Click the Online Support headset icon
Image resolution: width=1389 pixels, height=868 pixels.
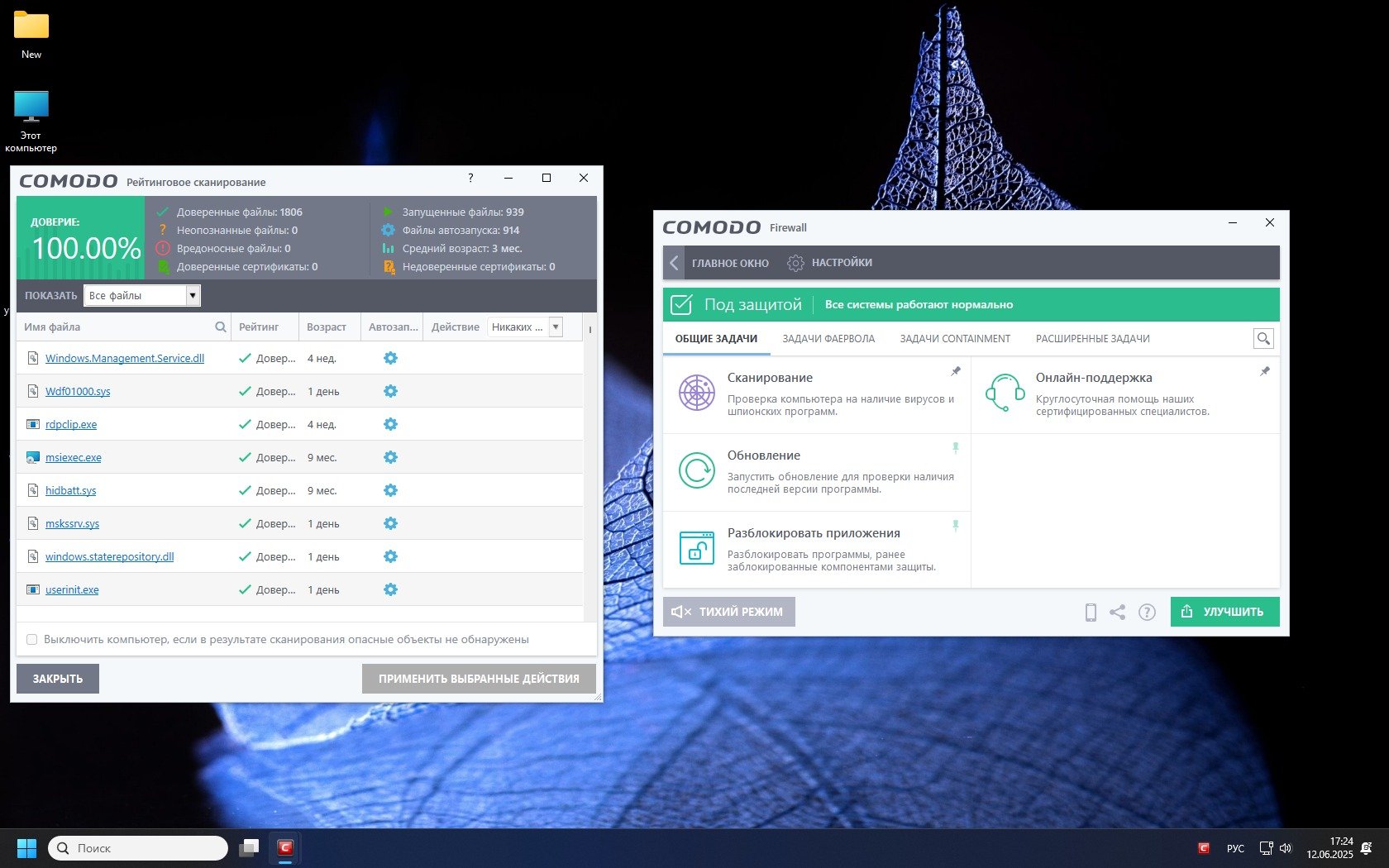click(x=1005, y=393)
